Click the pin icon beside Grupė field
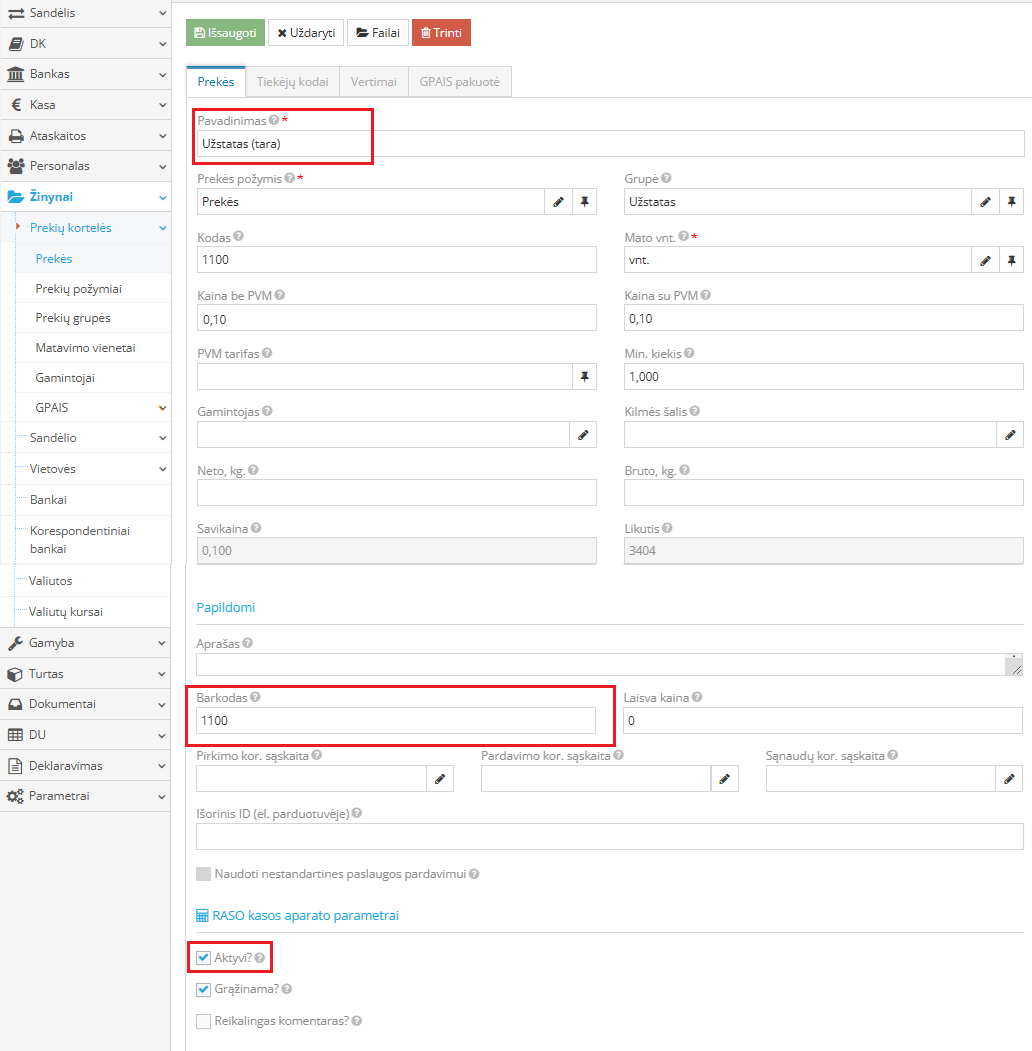Viewport: 1032px width, 1051px height. (1011, 202)
